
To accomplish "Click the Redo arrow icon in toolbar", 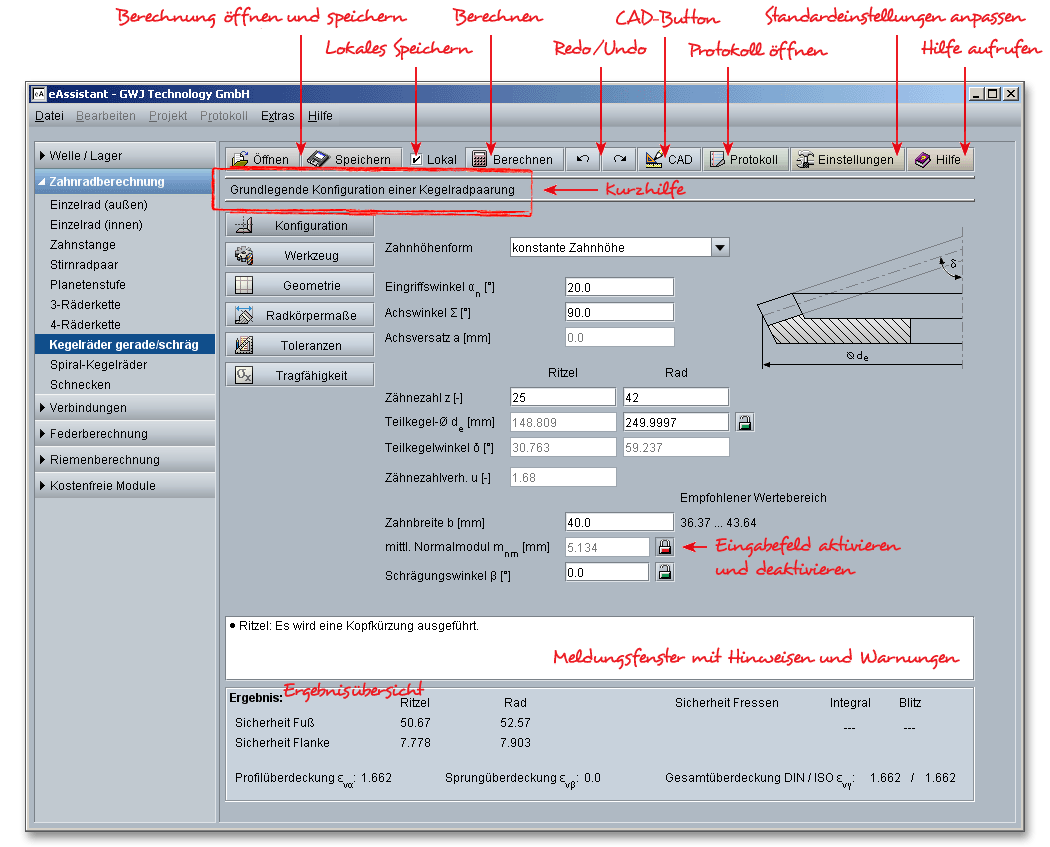I will pos(619,159).
